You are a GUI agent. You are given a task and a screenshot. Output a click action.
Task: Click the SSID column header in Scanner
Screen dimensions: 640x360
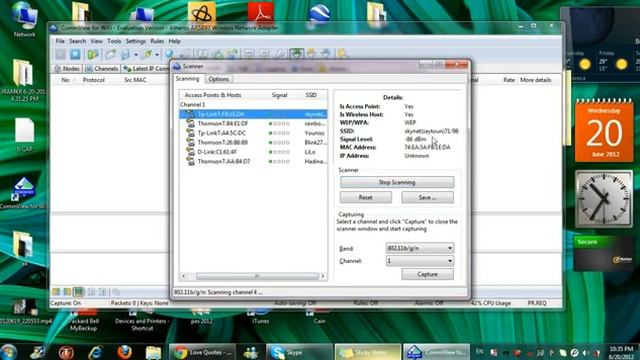point(311,95)
